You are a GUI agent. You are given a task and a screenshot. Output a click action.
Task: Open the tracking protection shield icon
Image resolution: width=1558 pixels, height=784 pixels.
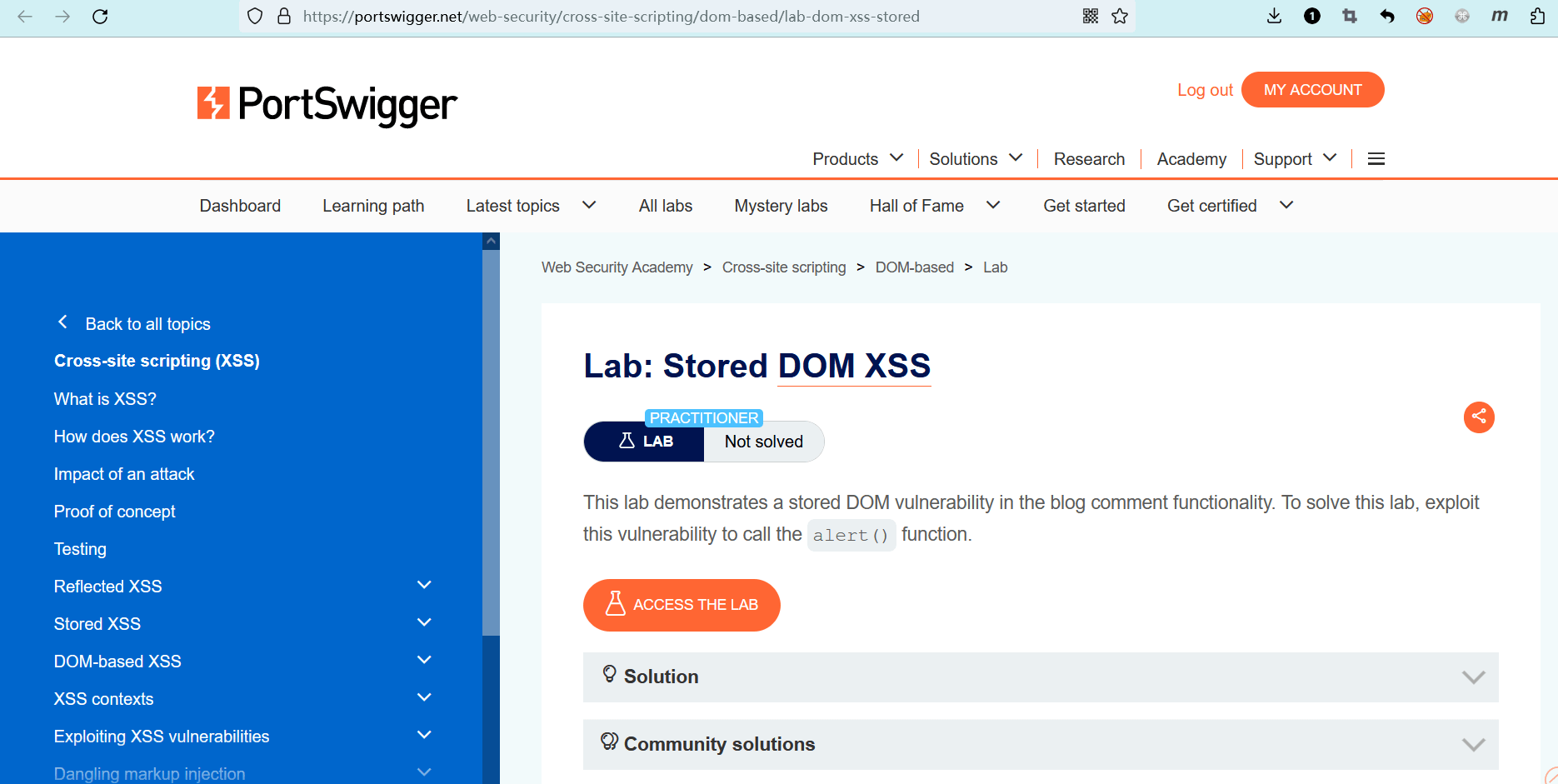[256, 16]
